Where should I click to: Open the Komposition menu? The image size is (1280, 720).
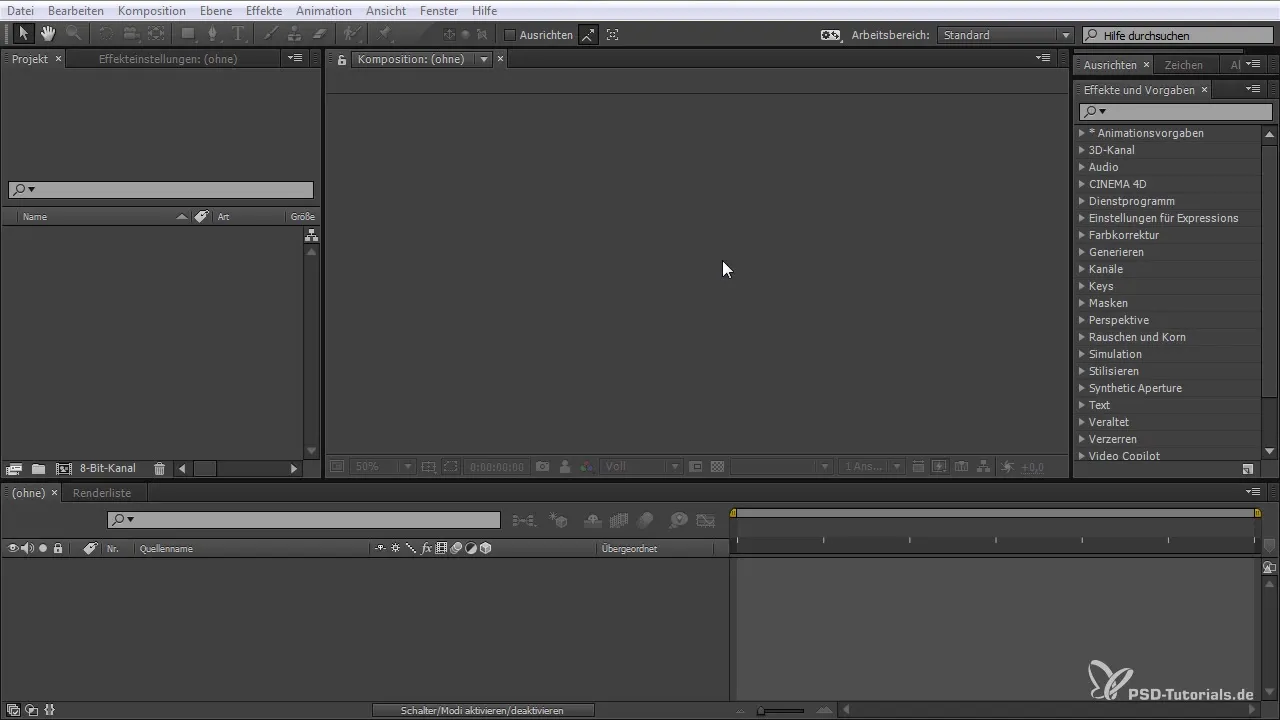pos(151,10)
